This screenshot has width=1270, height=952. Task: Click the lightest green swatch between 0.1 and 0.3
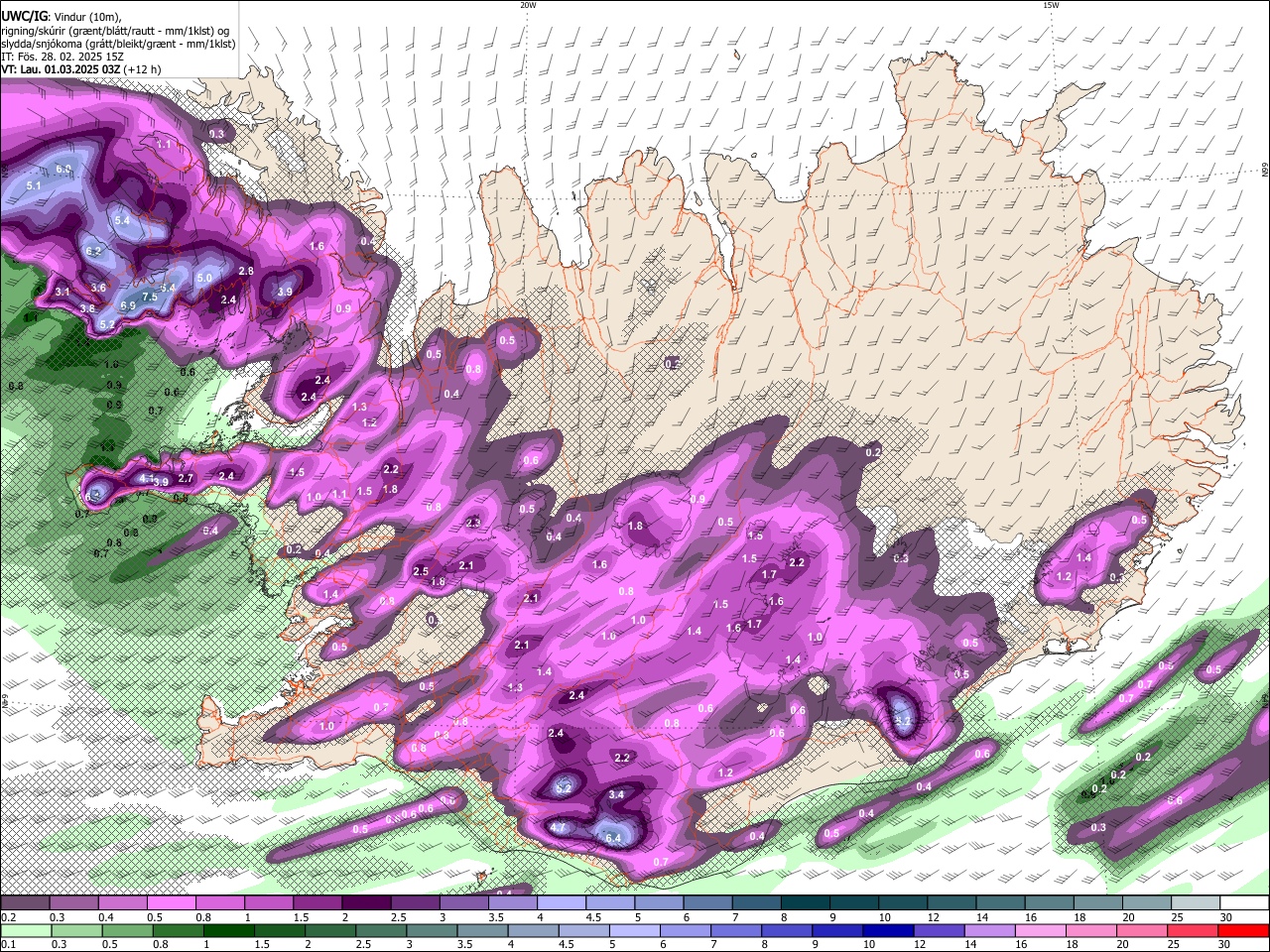click(26, 931)
